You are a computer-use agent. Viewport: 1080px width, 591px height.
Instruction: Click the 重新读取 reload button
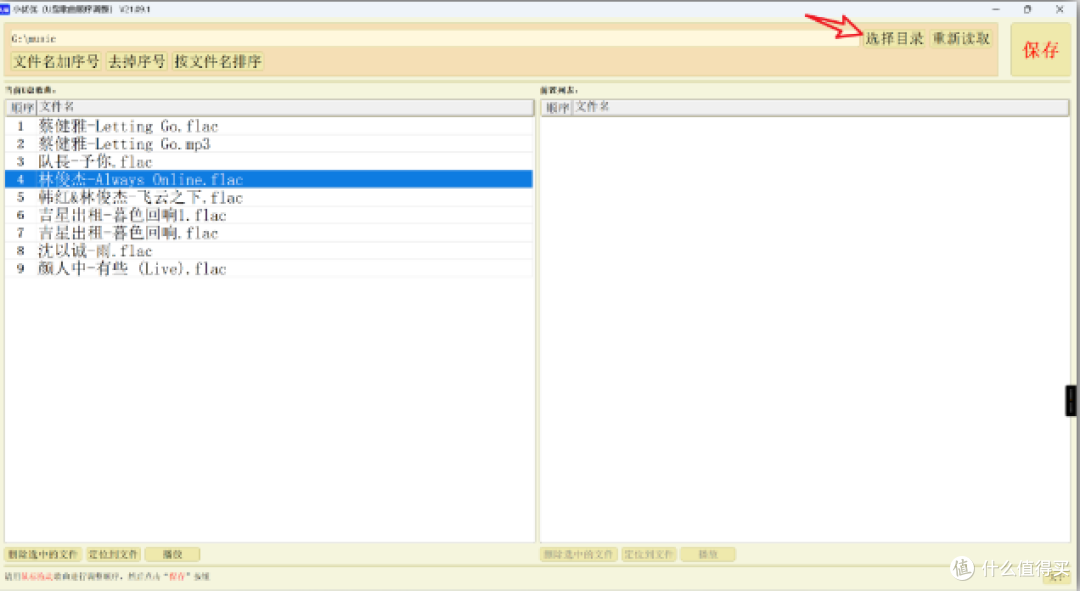(x=962, y=39)
